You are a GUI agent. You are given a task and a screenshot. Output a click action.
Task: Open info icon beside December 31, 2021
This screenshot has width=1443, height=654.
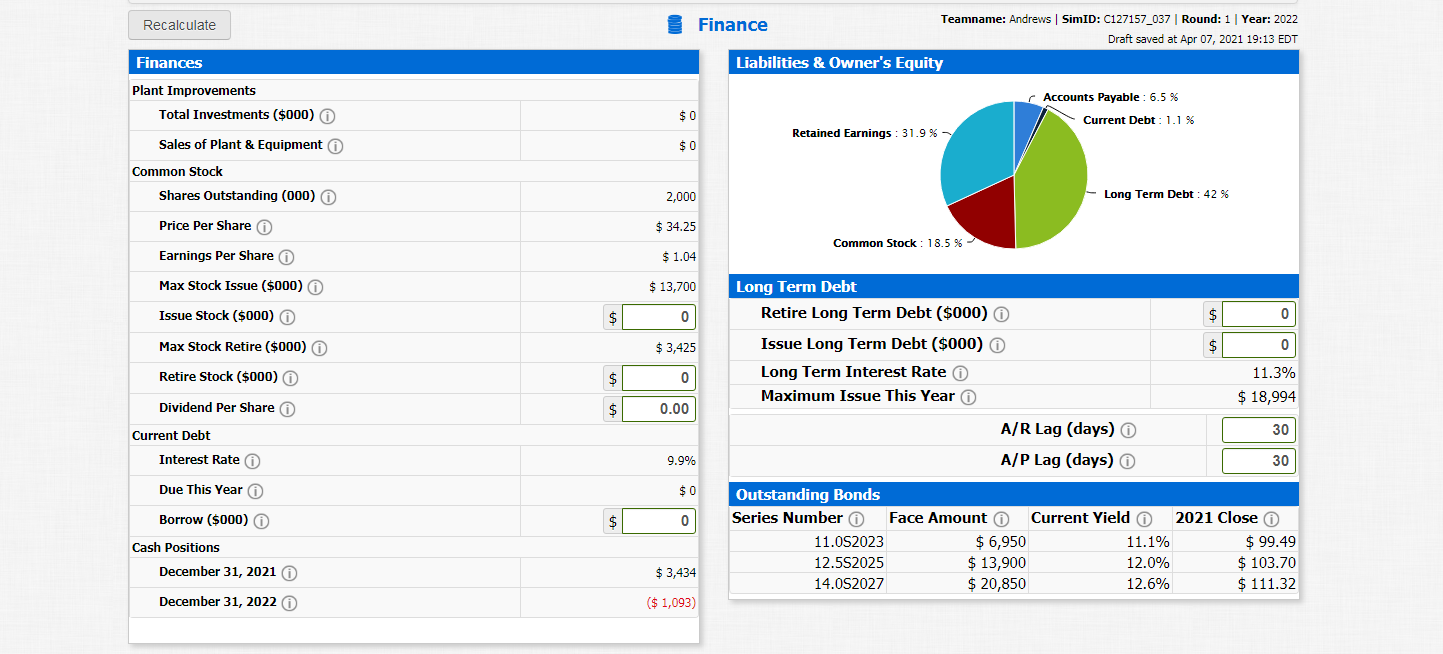pyautogui.click(x=289, y=573)
